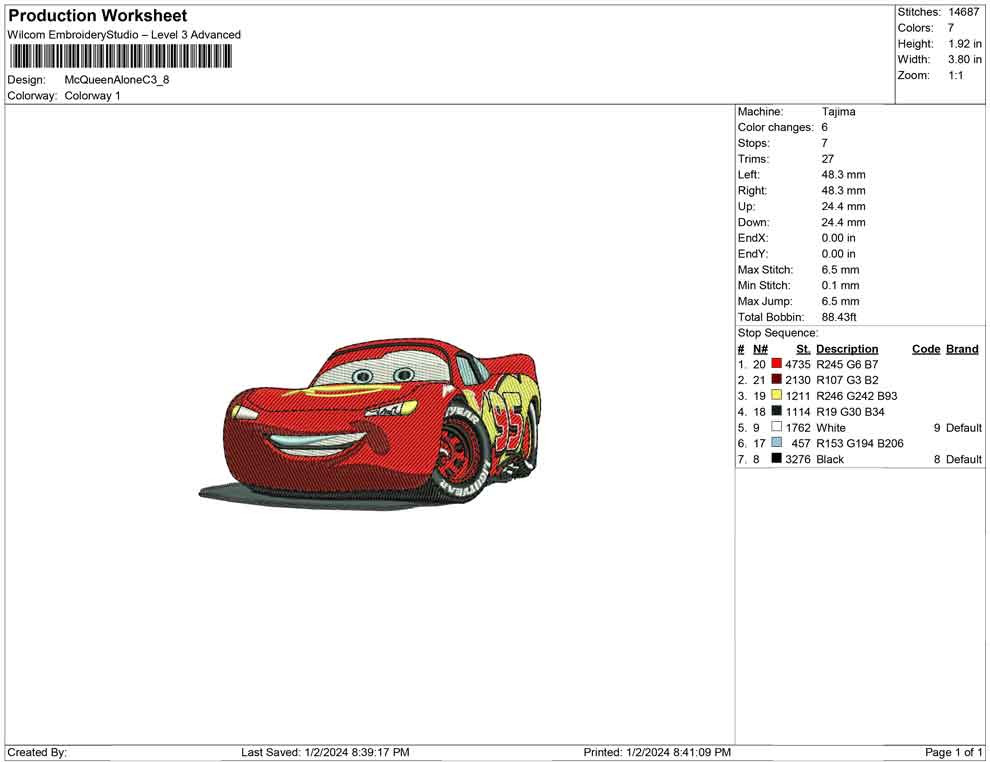The image size is (990, 762).
Task: Click the Colorway 1 value
Action: click(92, 96)
